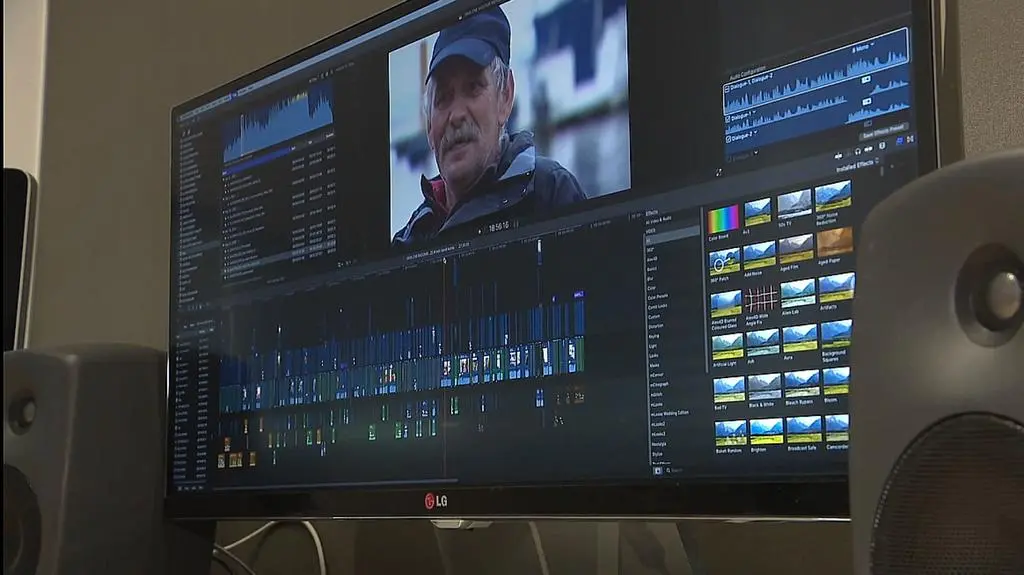
Task: Toggle the skimming waveform icon
Action: [x=839, y=156]
